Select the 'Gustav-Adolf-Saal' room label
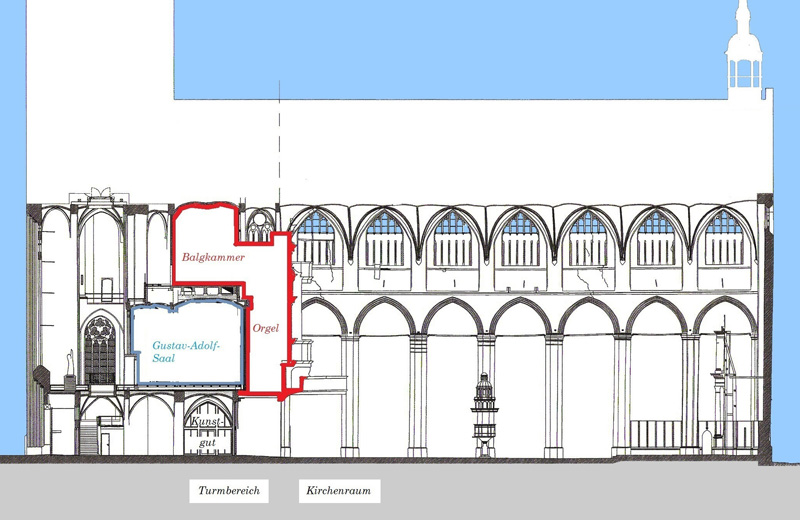 tap(186, 352)
